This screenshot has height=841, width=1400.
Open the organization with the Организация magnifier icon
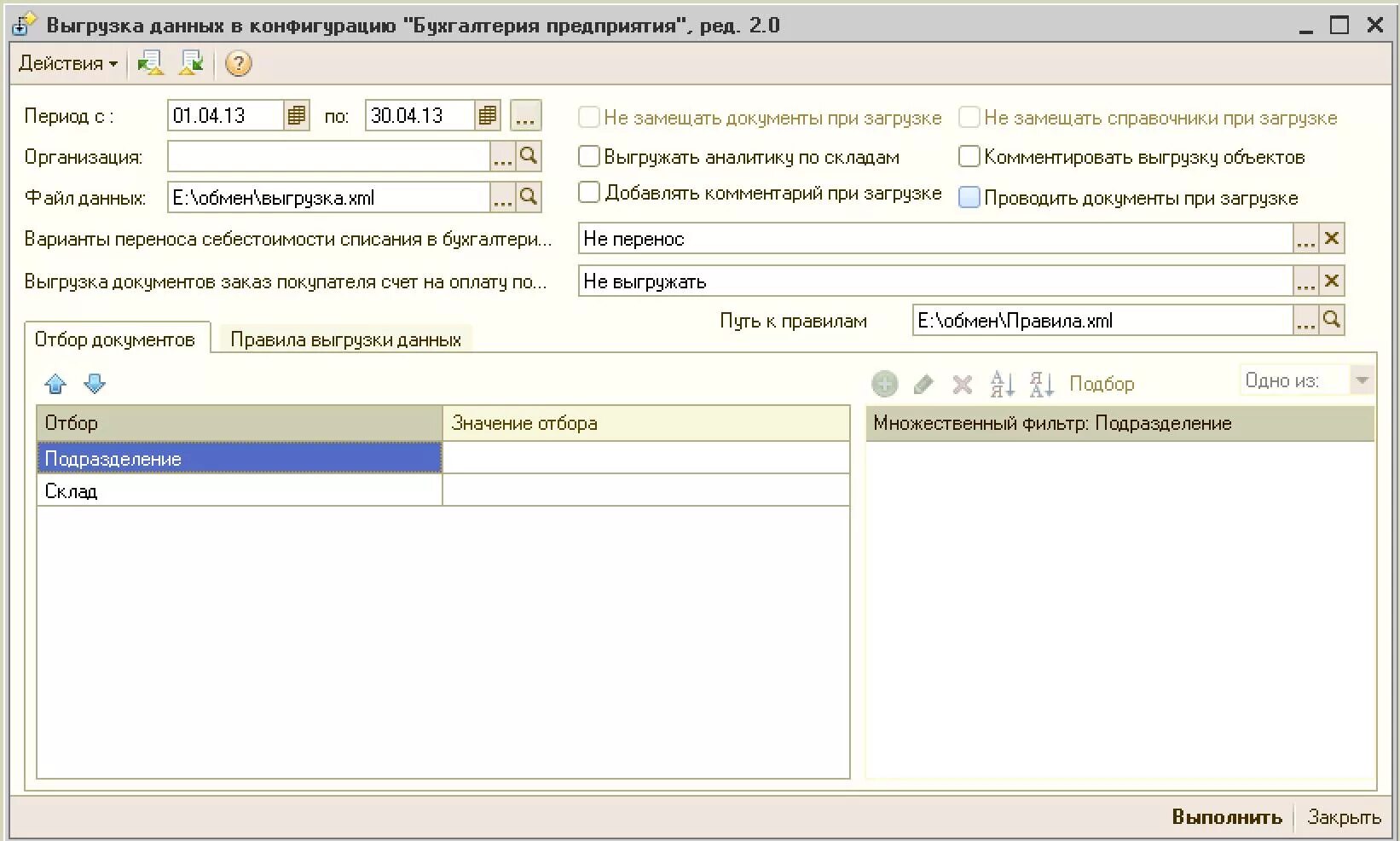pos(529,157)
